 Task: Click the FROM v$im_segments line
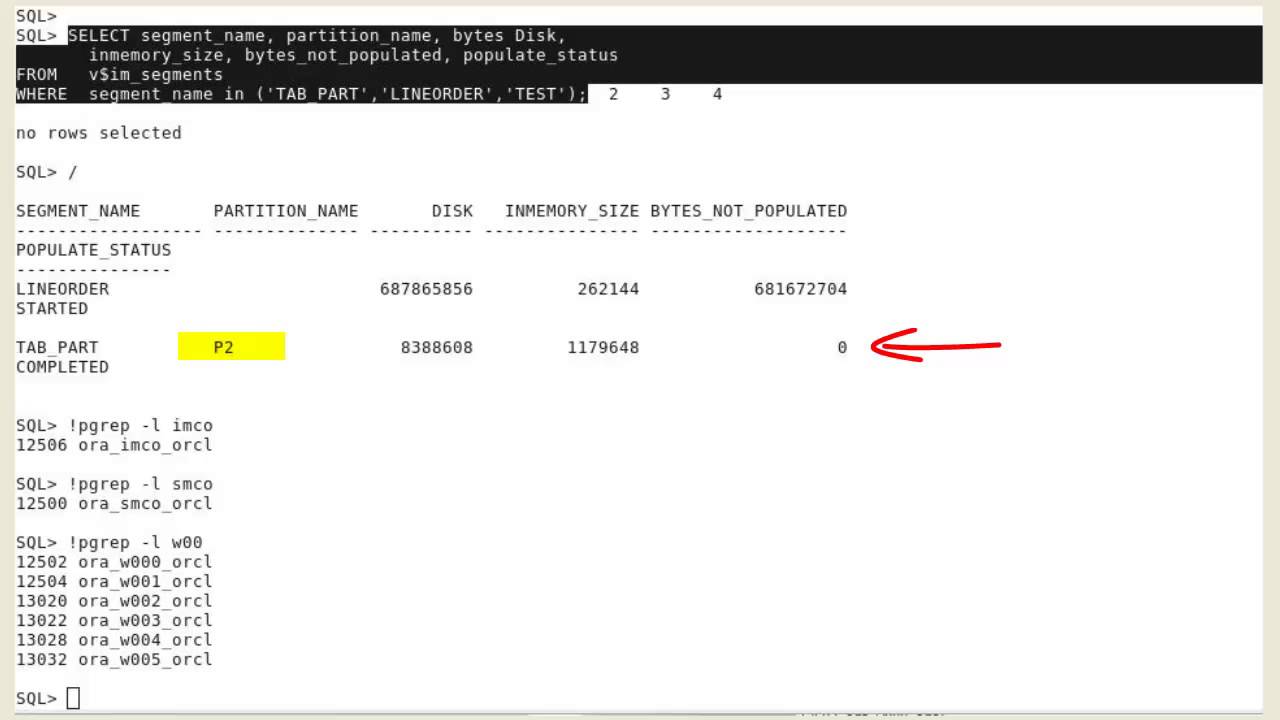tap(120, 75)
